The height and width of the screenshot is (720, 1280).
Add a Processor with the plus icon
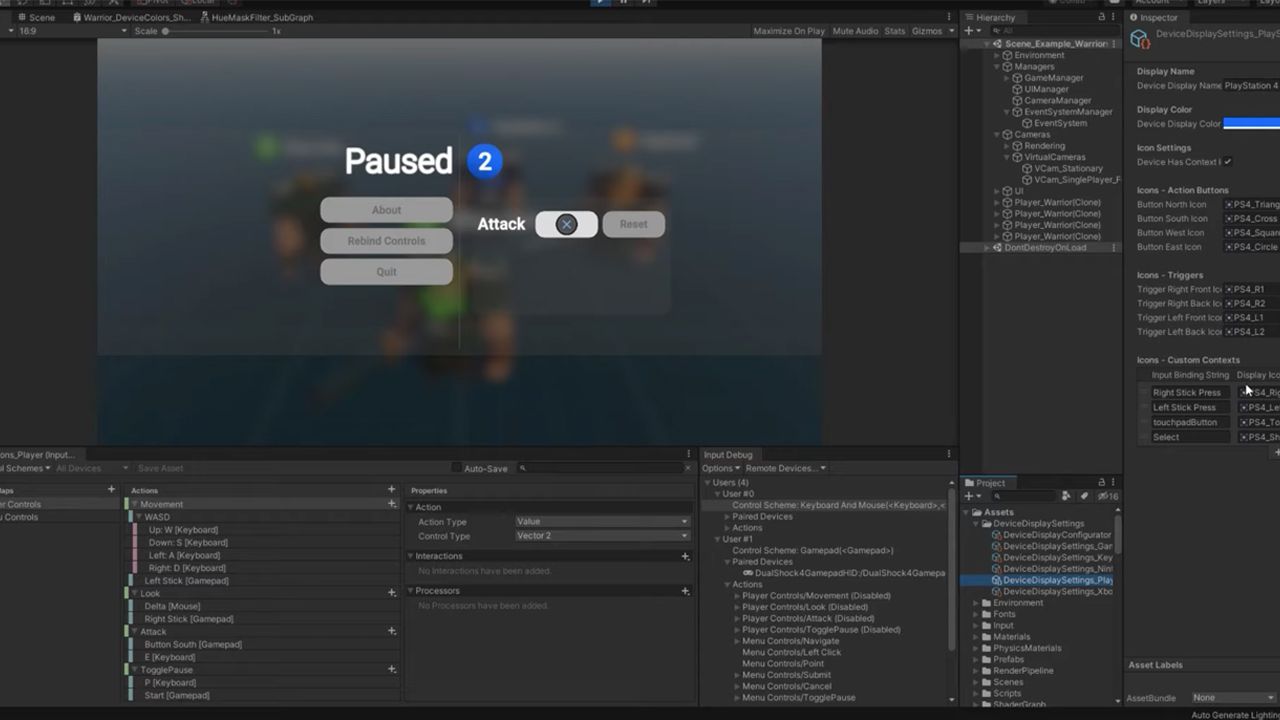pos(686,591)
